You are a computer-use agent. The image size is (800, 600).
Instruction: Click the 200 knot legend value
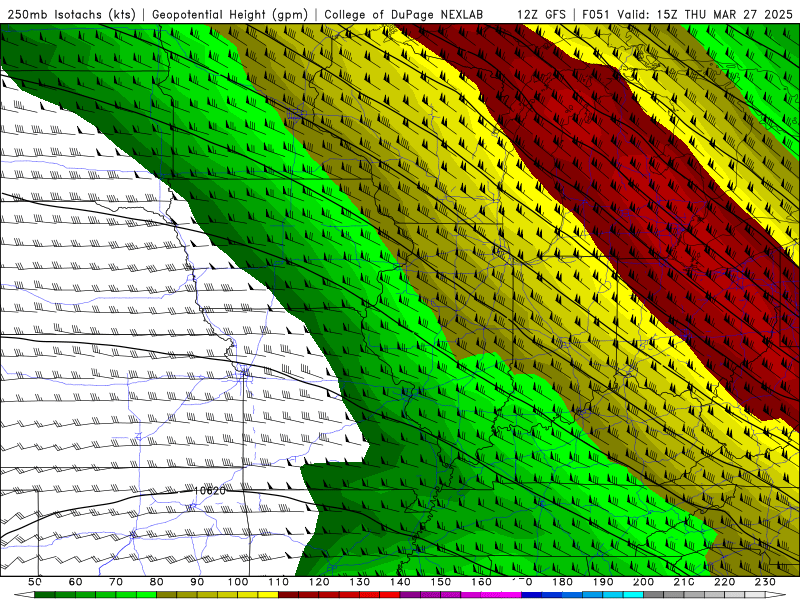(643, 582)
